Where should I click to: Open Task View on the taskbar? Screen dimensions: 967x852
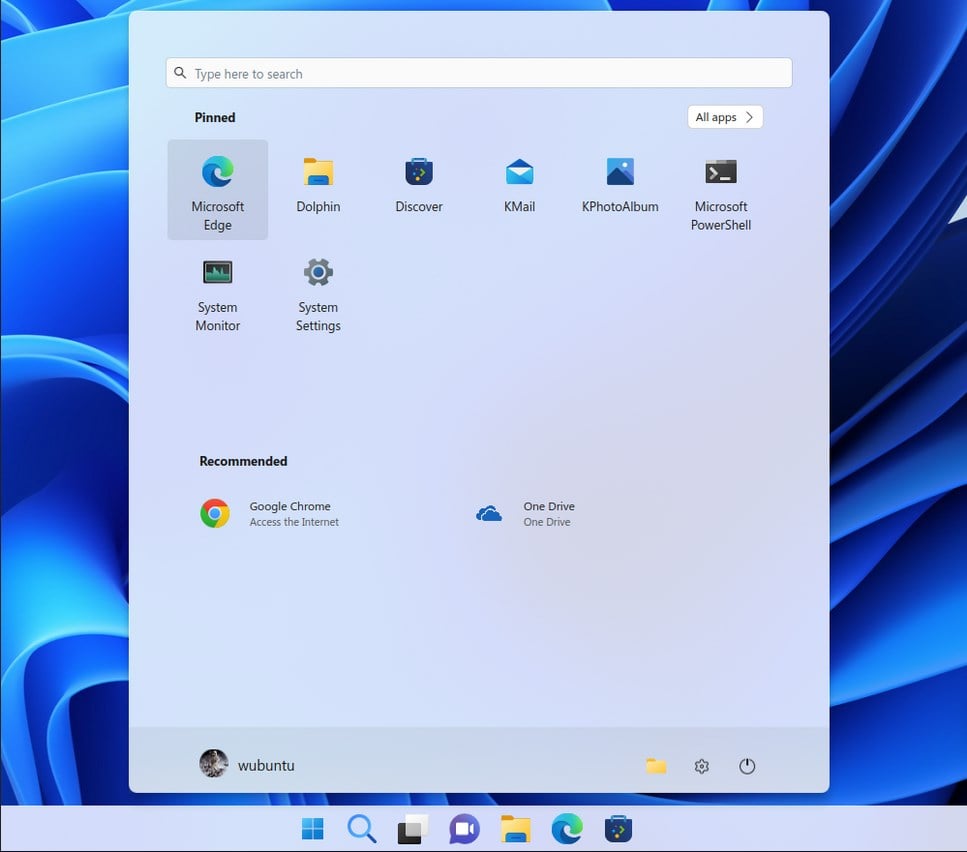413,829
